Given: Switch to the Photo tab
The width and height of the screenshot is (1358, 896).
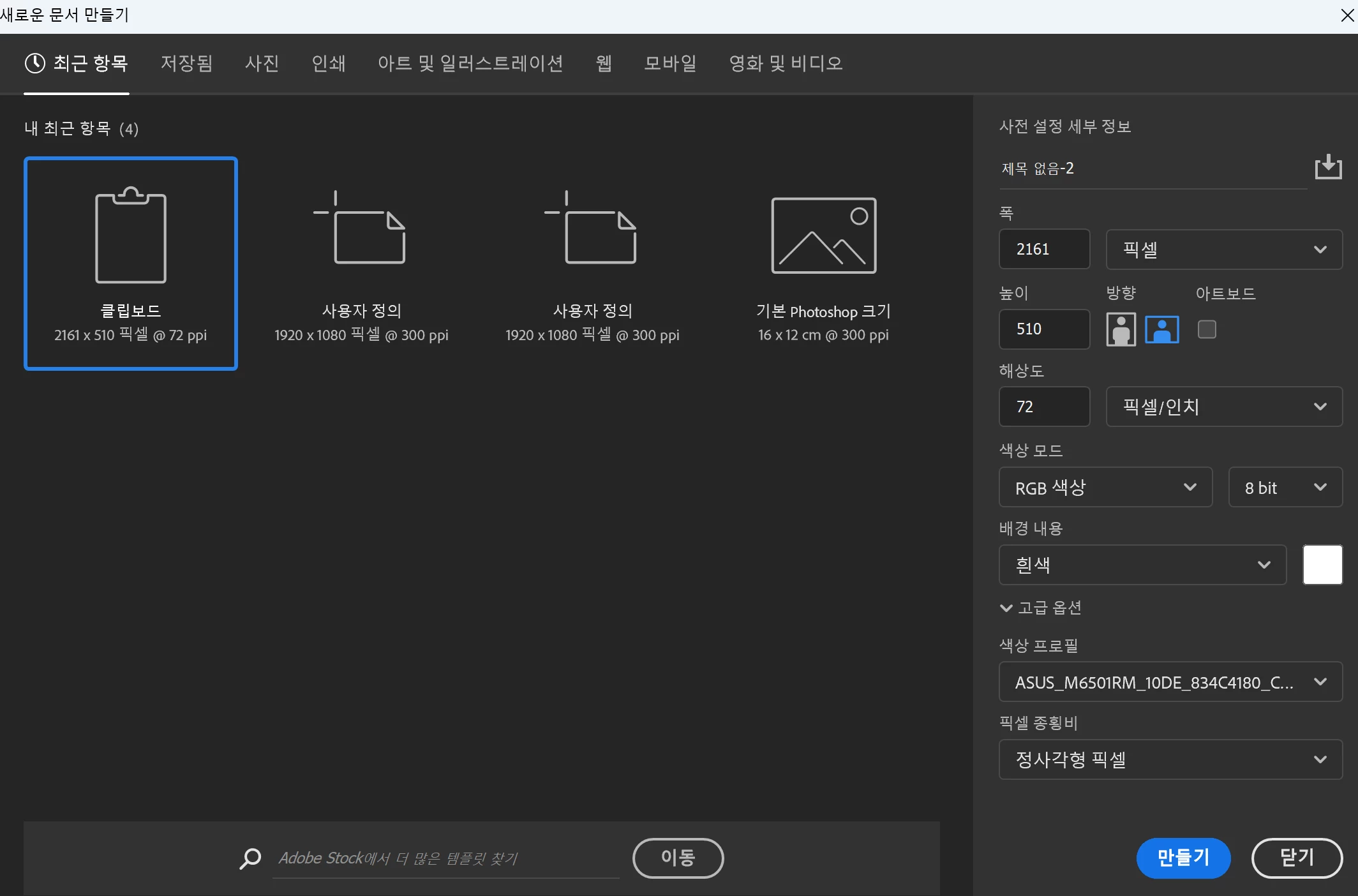Looking at the screenshot, I should tap(262, 63).
